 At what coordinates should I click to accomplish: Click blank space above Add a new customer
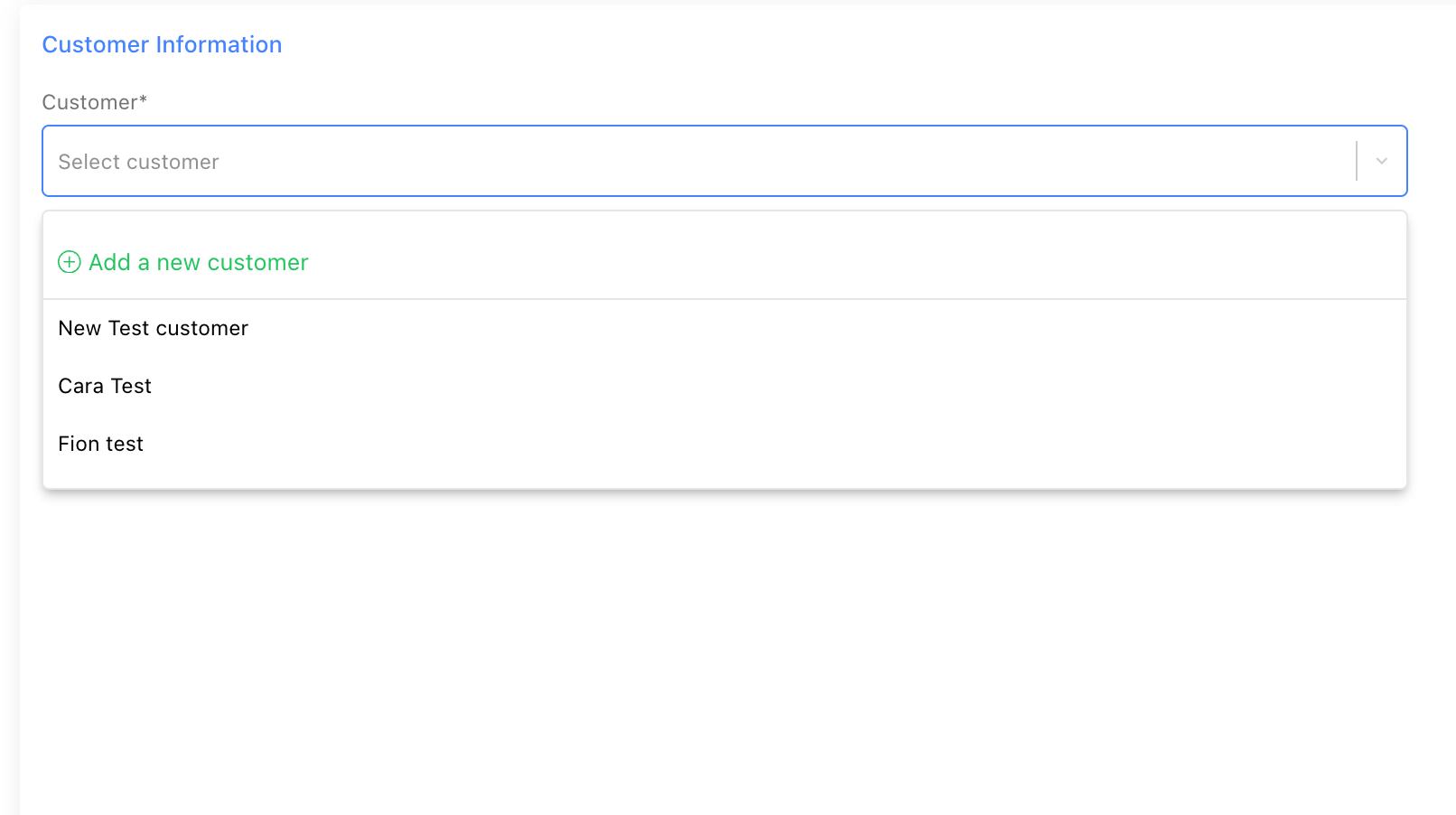point(723,228)
